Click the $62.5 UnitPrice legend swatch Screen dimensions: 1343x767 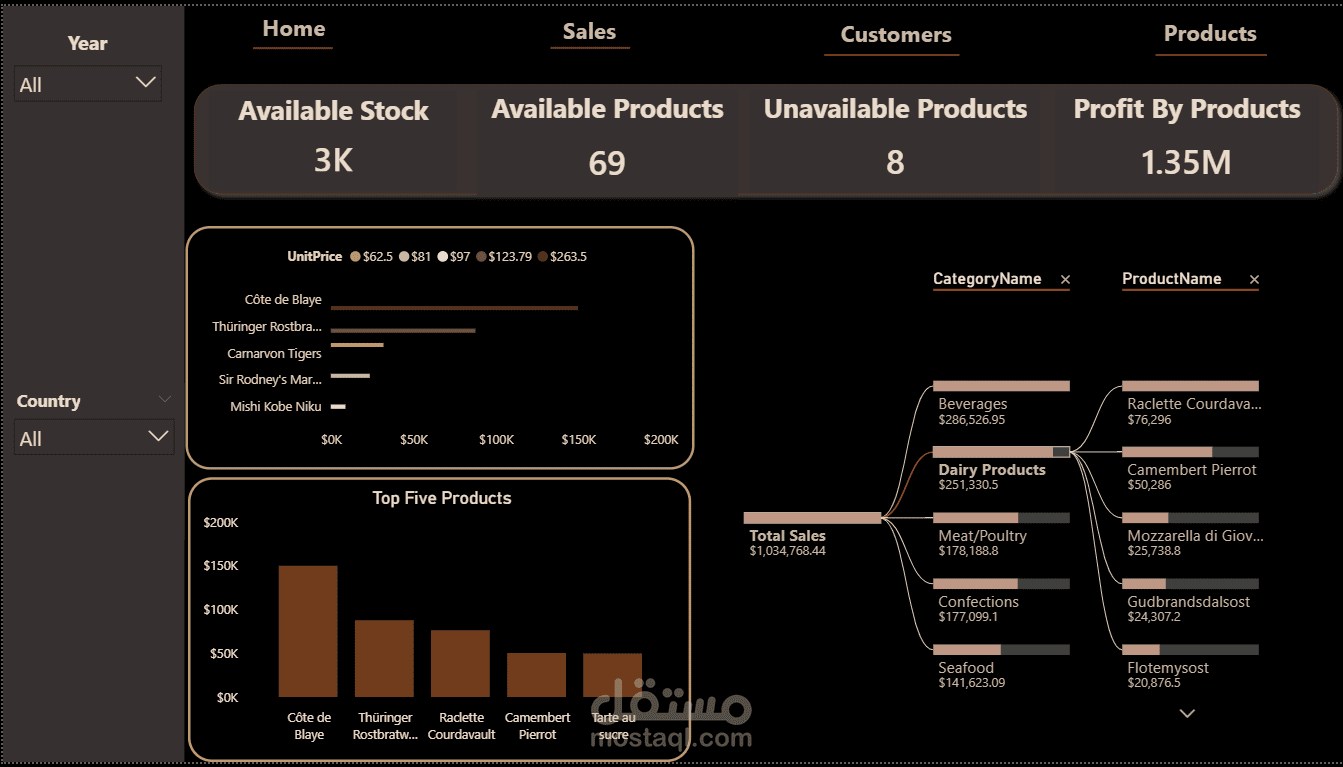(x=355, y=257)
